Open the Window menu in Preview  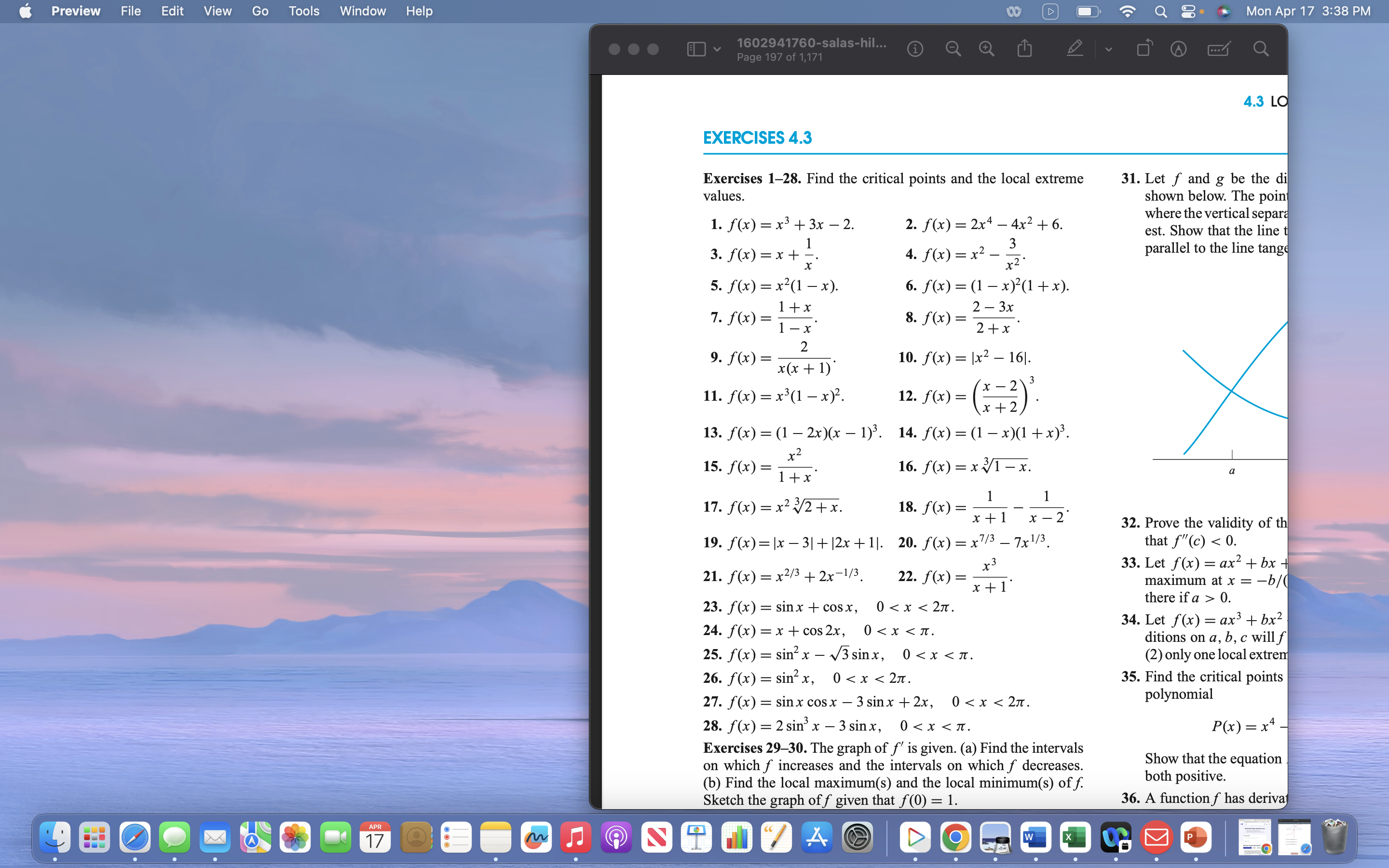coord(362,11)
